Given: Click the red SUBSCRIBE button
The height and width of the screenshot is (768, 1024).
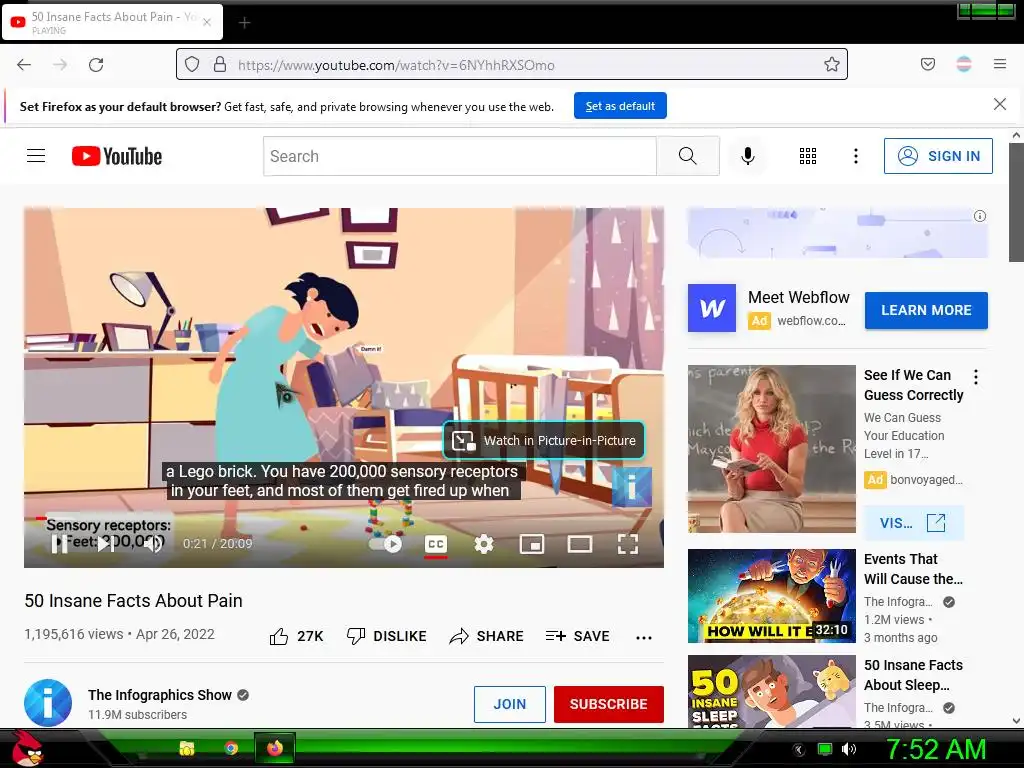Looking at the screenshot, I should [x=609, y=704].
